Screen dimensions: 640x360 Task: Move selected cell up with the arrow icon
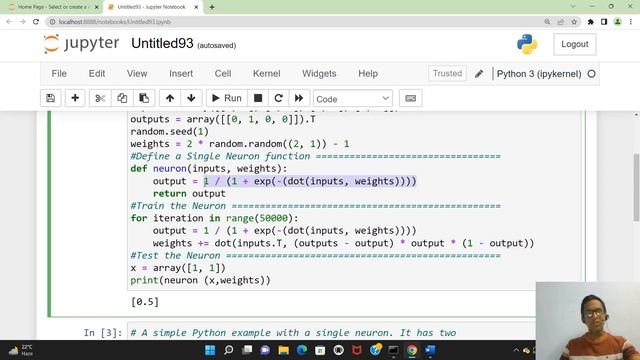[x=170, y=98]
